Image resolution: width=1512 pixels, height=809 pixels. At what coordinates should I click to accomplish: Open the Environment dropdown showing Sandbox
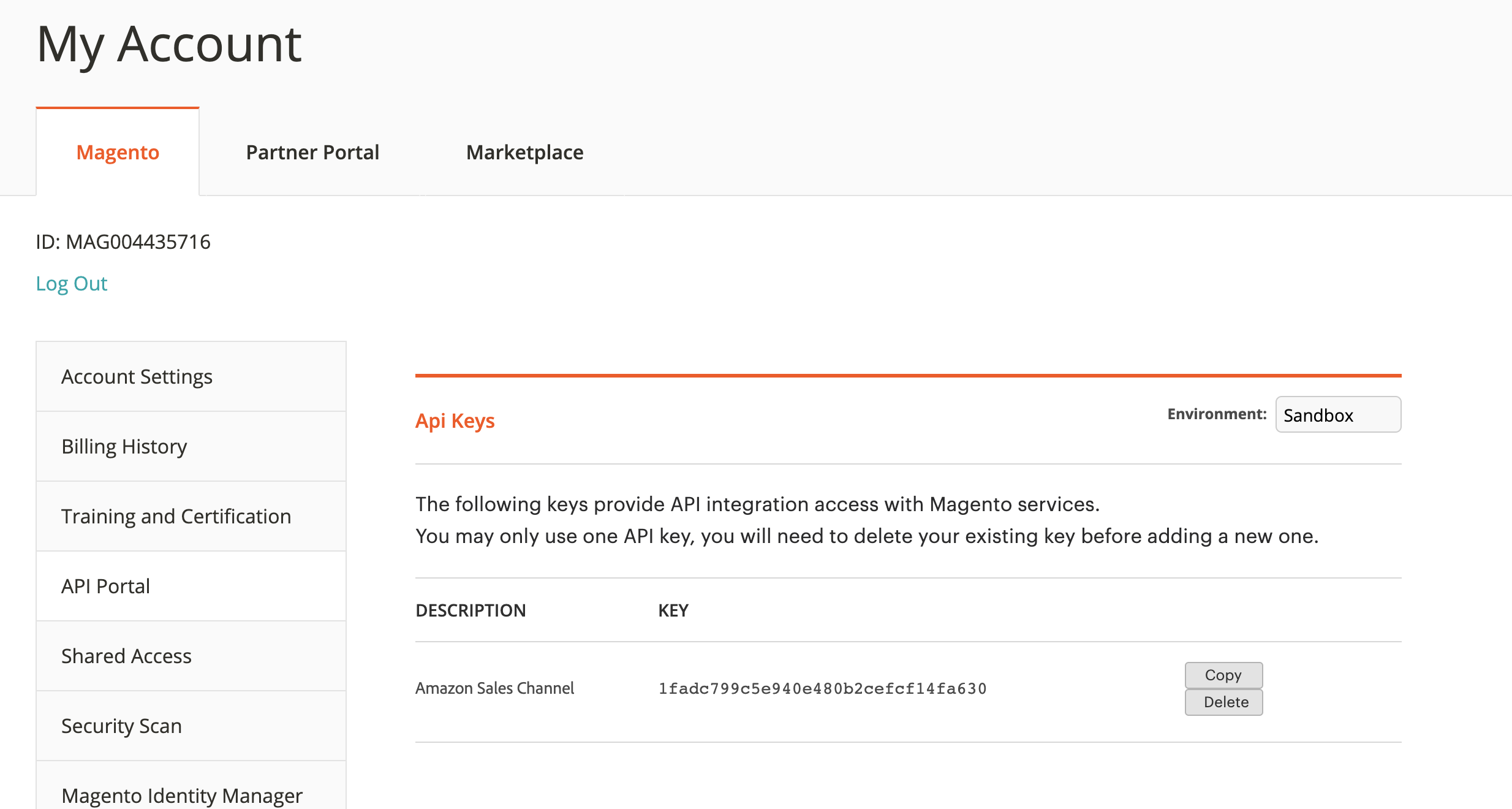1338,415
